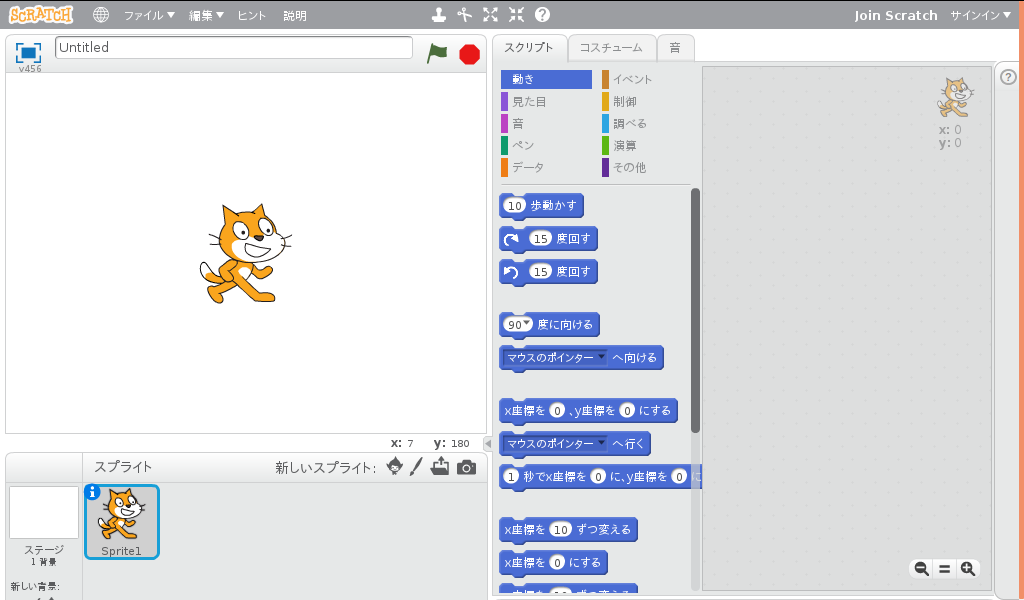The width and height of the screenshot is (1024, 600).
Task: Switch stage to full screen mode
Action: tap(29, 52)
